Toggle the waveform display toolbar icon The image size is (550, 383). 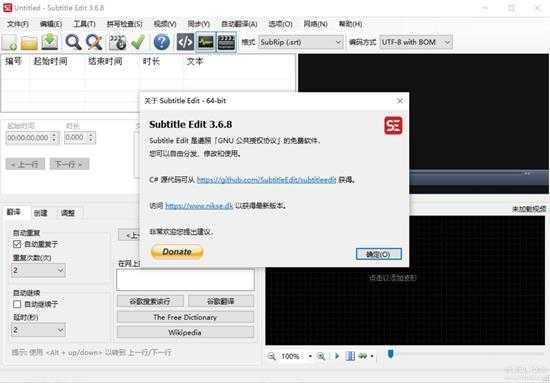206,42
